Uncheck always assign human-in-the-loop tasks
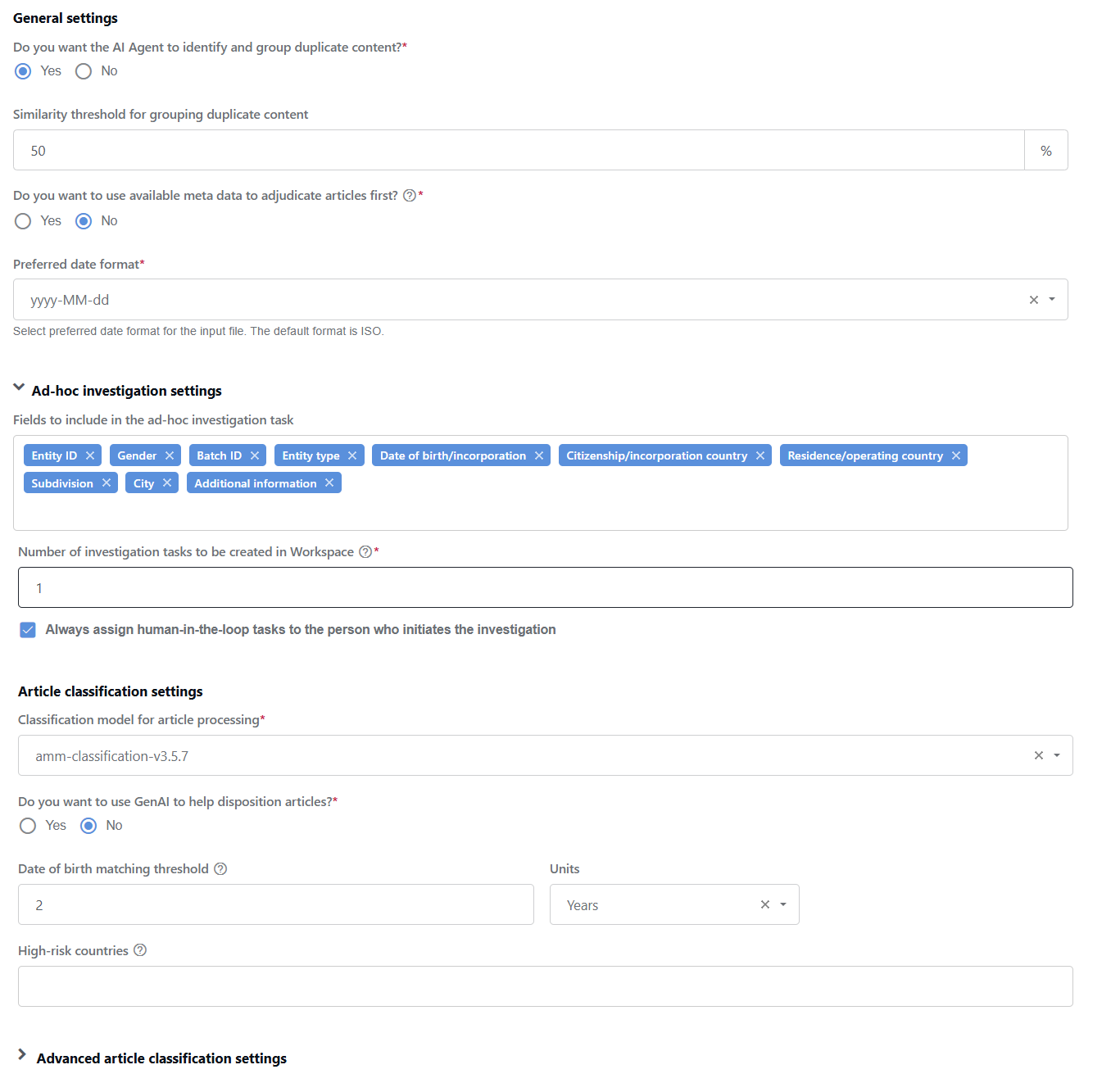1120x1092 pixels. coord(28,630)
